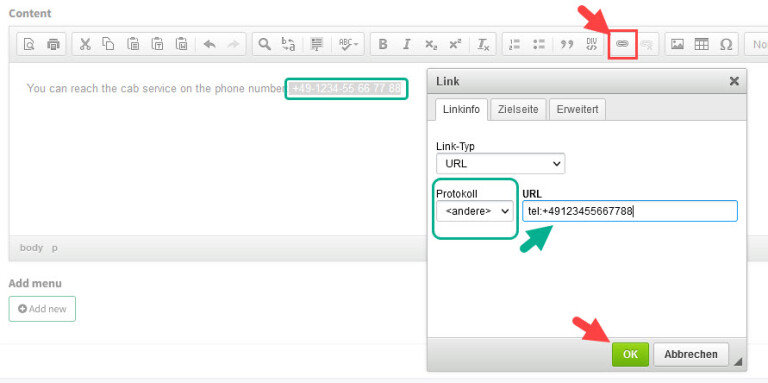Insert a bulleted list
768x383 pixels.
pos(539,45)
